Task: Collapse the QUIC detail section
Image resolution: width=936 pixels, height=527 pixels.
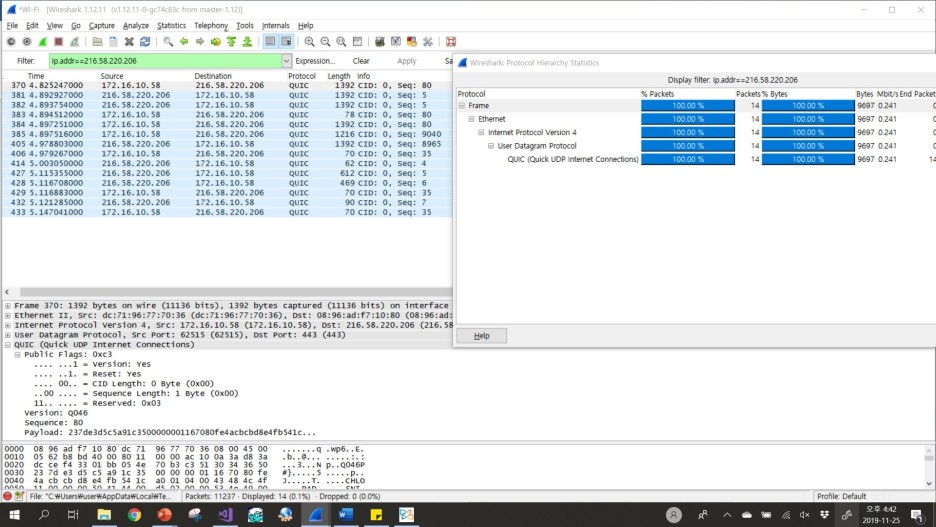Action: (x=8, y=344)
